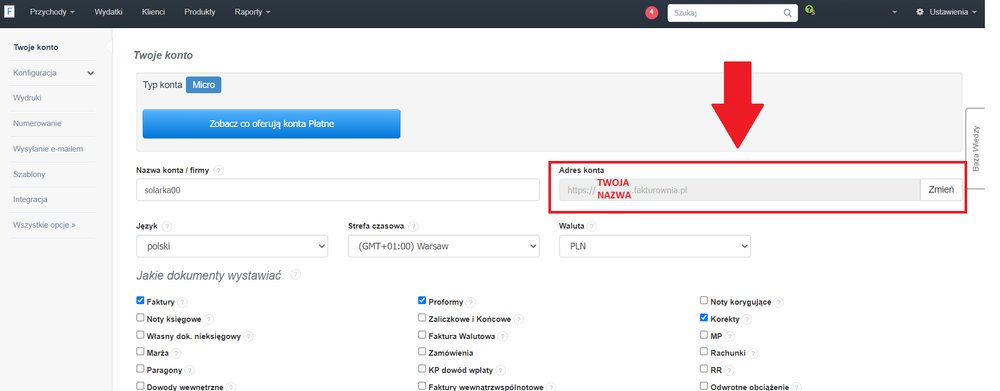The image size is (1000, 391).
Task: Click Zobacz co oferują konta Płatne button
Action: [272, 124]
